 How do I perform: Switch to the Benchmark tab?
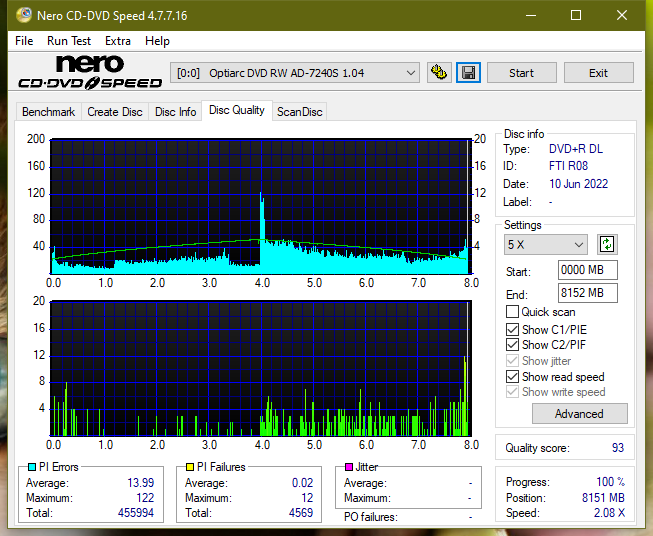point(49,112)
